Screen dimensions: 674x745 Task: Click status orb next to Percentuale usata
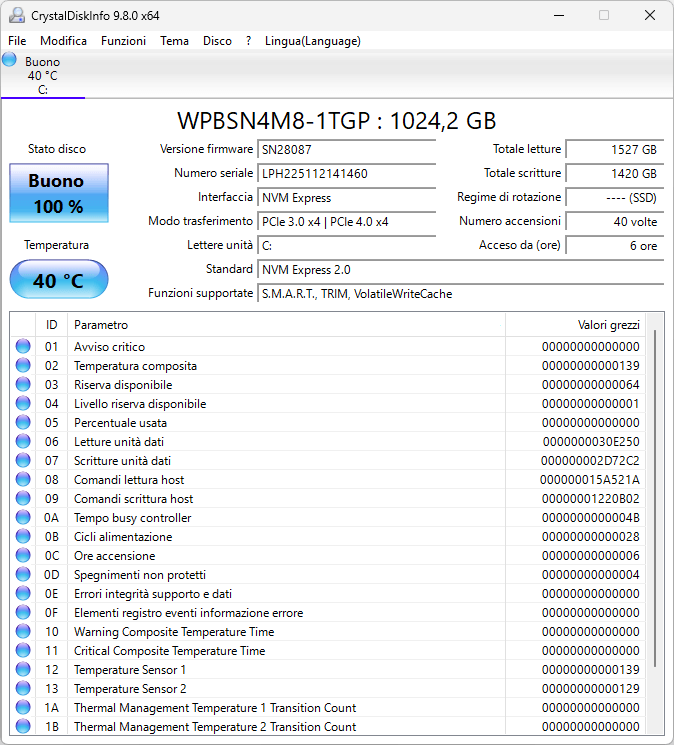pos(23,423)
